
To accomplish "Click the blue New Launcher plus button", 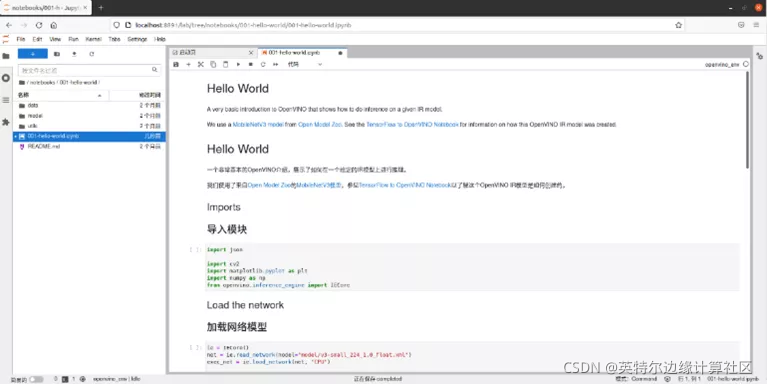I will [33, 54].
